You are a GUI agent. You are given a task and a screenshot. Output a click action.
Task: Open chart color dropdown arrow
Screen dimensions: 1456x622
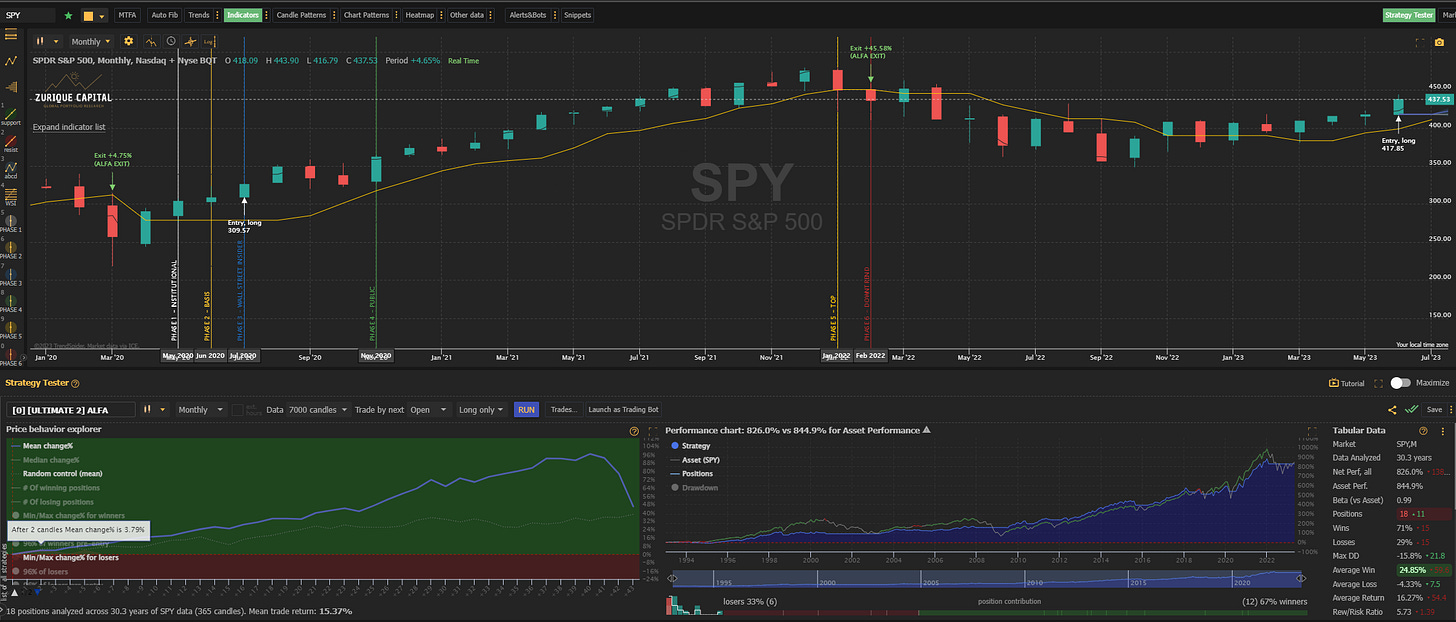[x=102, y=16]
